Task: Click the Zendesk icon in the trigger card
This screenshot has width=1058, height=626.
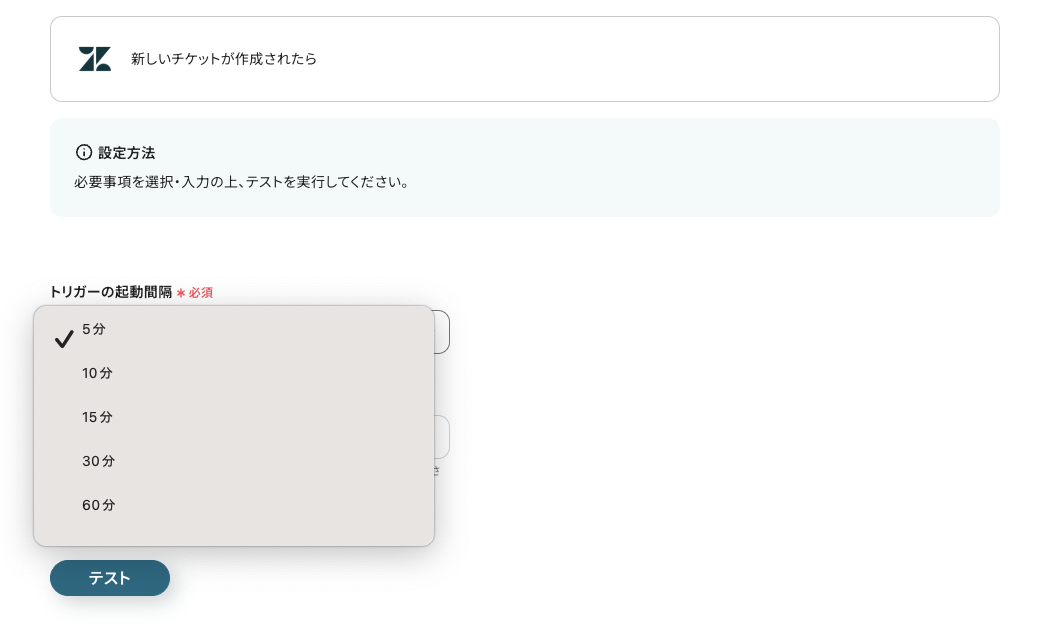Action: click(94, 59)
